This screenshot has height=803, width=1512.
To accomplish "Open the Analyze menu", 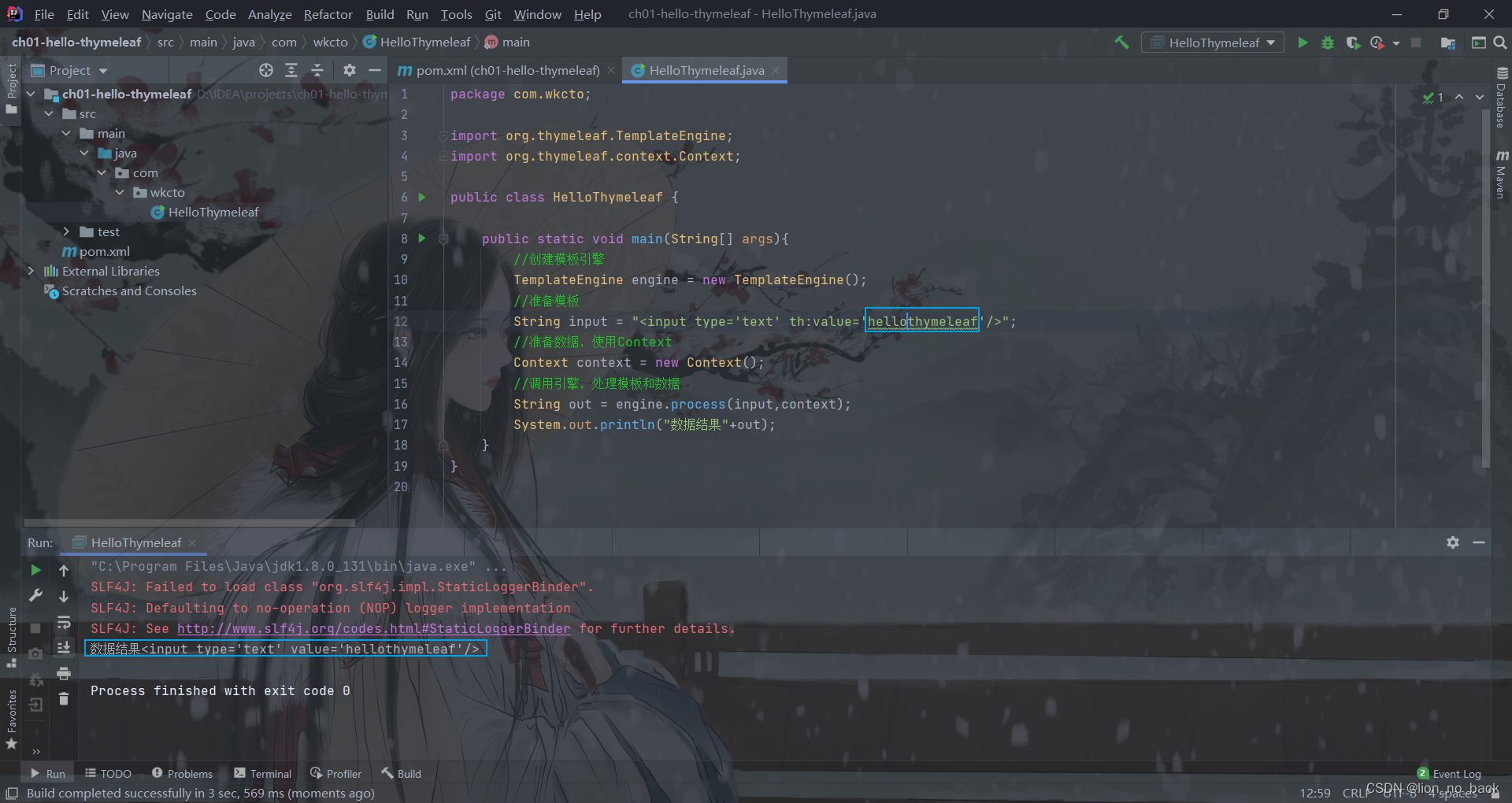I will tap(269, 14).
